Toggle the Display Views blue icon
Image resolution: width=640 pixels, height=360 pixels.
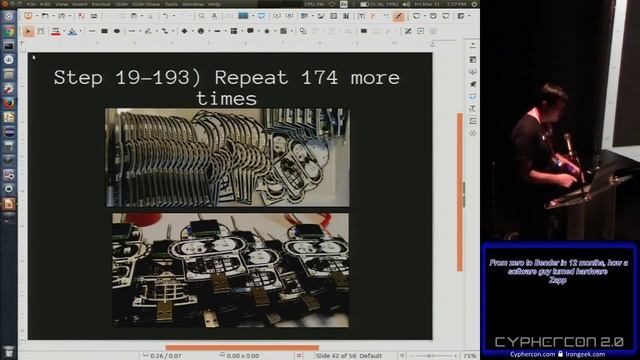[243, 16]
